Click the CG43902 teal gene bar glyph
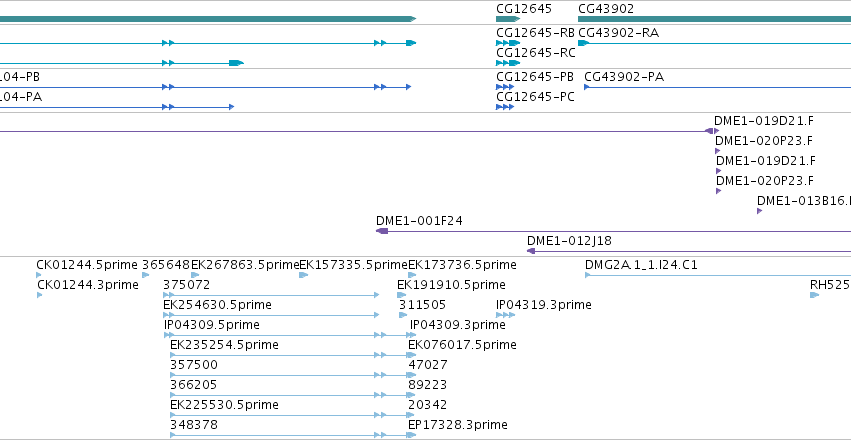 point(714,19)
